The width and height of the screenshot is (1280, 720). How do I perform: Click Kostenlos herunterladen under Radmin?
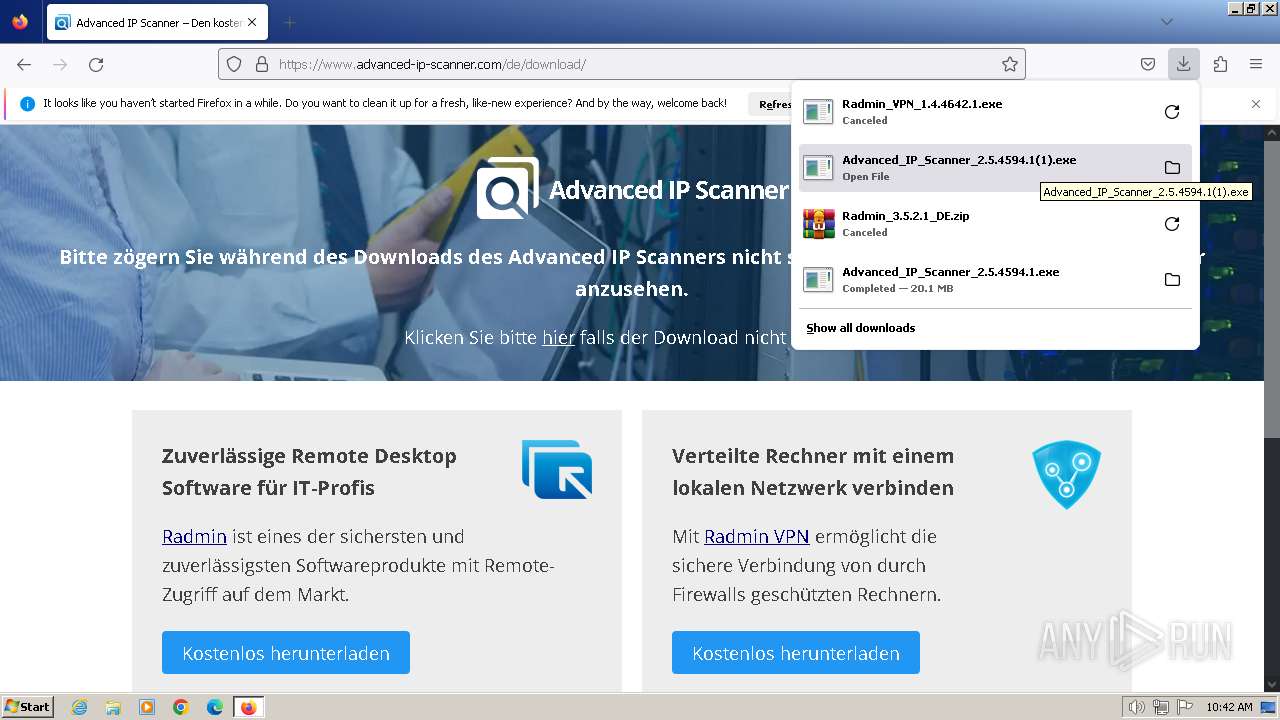coord(286,653)
